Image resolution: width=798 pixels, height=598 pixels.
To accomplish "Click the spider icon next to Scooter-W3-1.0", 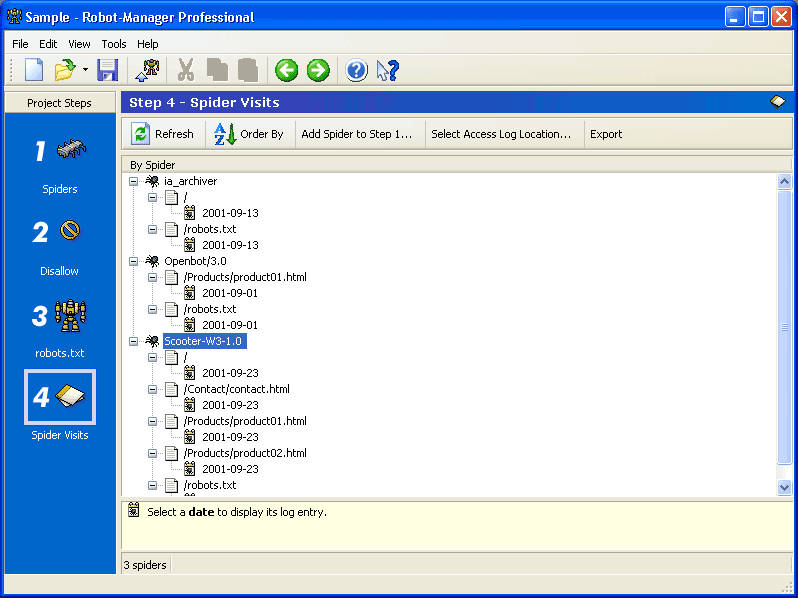I will [152, 340].
